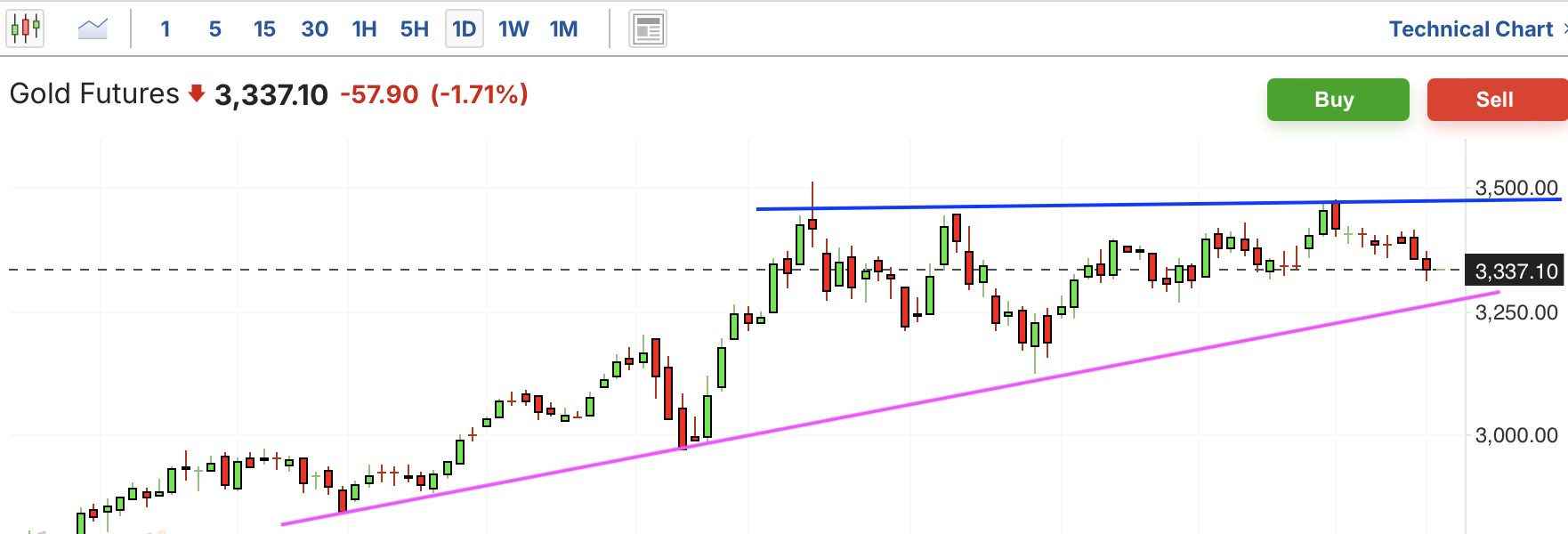The height and width of the screenshot is (534, 1568).
Task: Click the red Sell button
Action: click(1497, 100)
